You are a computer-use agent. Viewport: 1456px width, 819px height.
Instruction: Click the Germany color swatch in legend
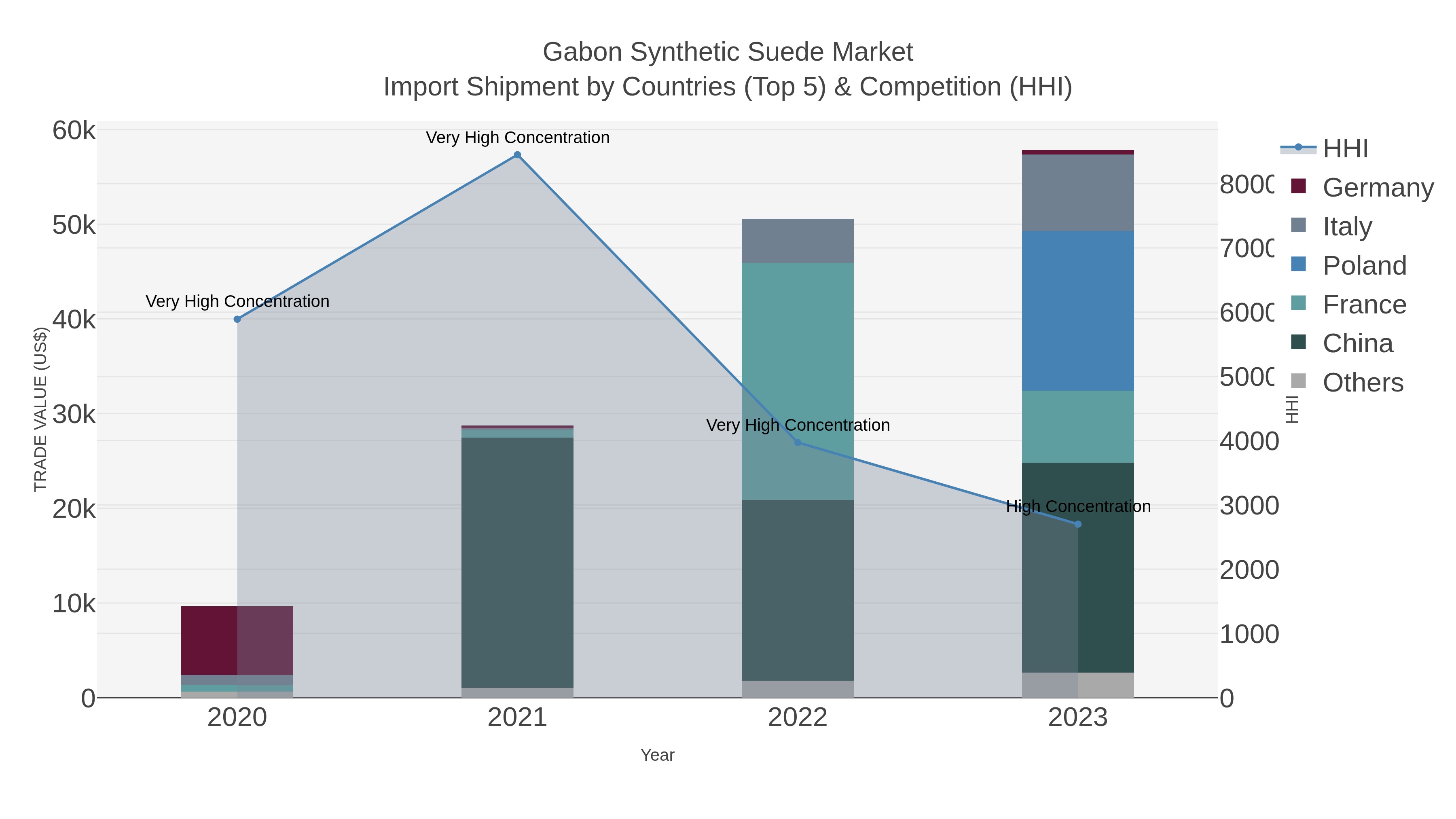pyautogui.click(x=1299, y=186)
